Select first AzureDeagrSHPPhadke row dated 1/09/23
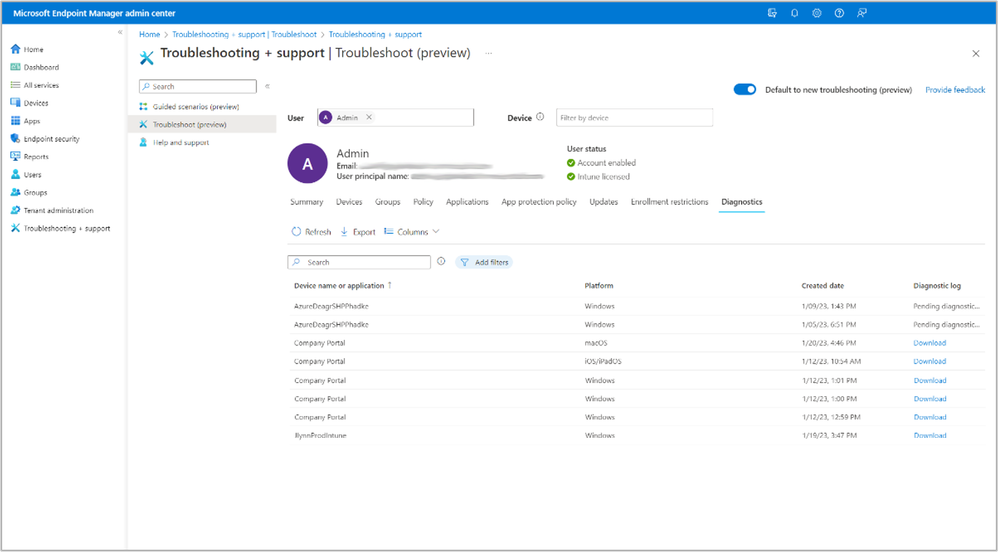Viewport: 998px width, 552px height. click(x=636, y=306)
